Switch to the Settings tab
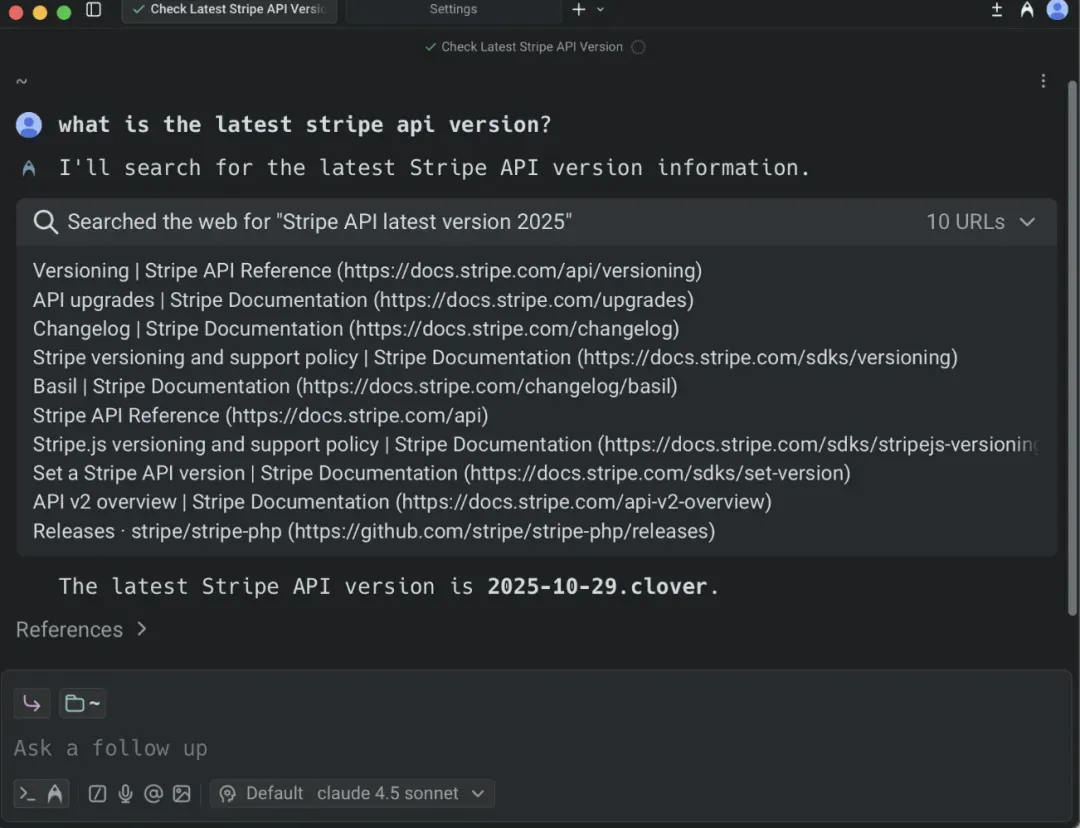This screenshot has width=1080, height=828. coord(453,10)
